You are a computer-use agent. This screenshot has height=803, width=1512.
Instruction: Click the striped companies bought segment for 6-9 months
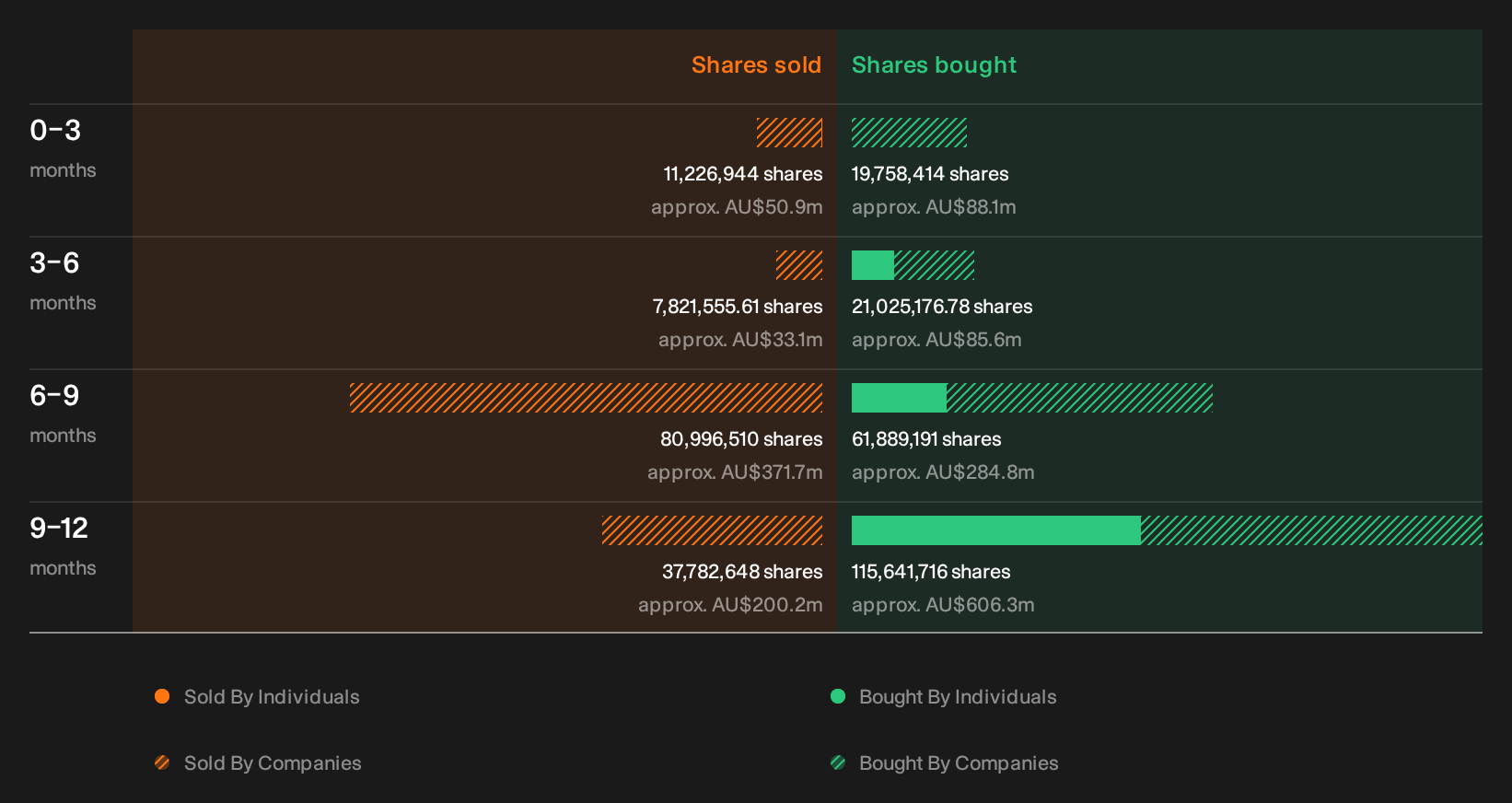(x=1079, y=398)
